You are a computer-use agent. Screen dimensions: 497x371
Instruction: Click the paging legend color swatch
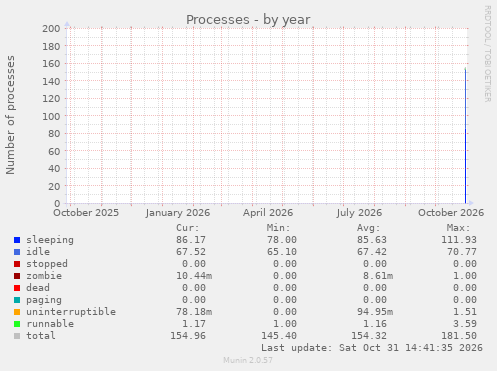pos(17,300)
